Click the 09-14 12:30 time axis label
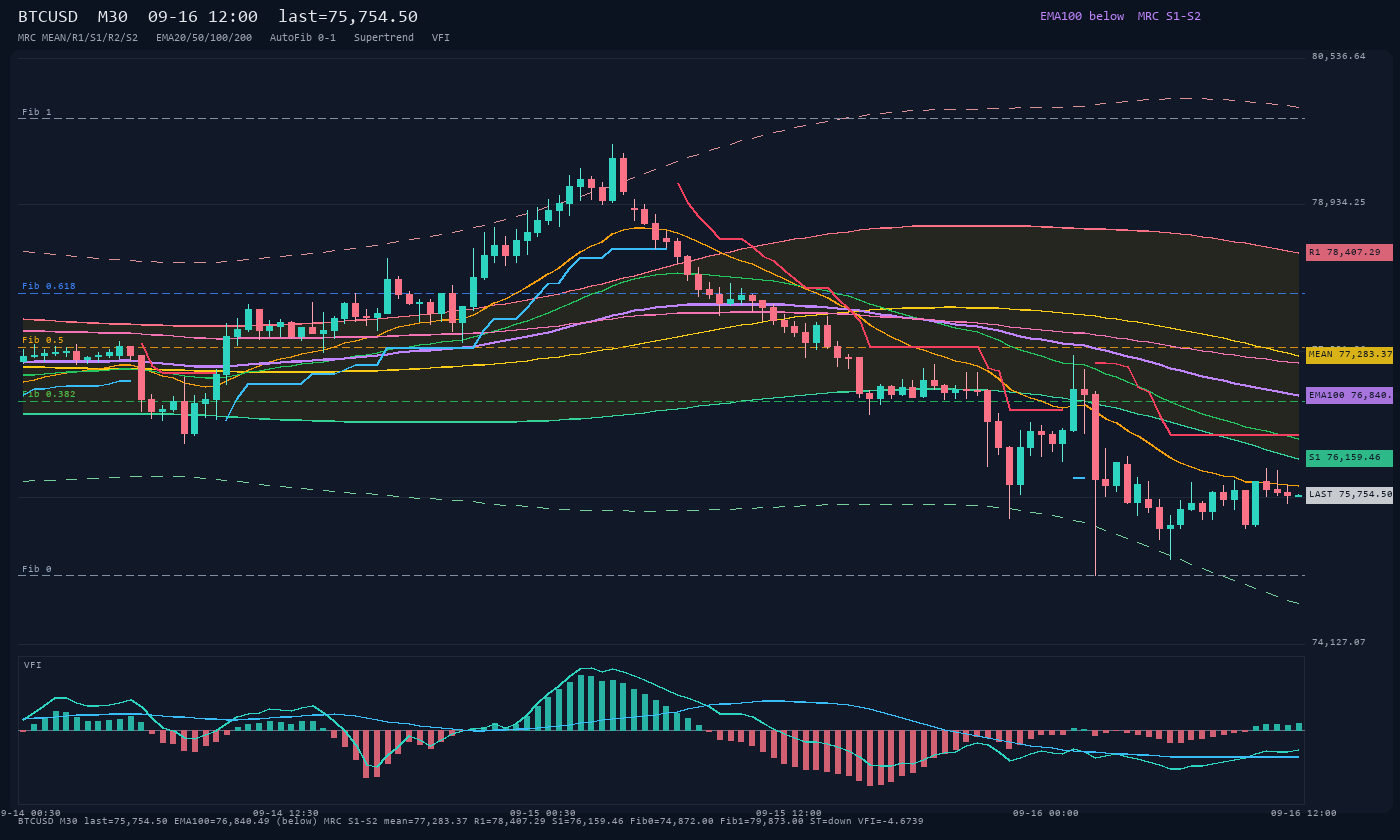The image size is (1400, 840). coord(286,813)
